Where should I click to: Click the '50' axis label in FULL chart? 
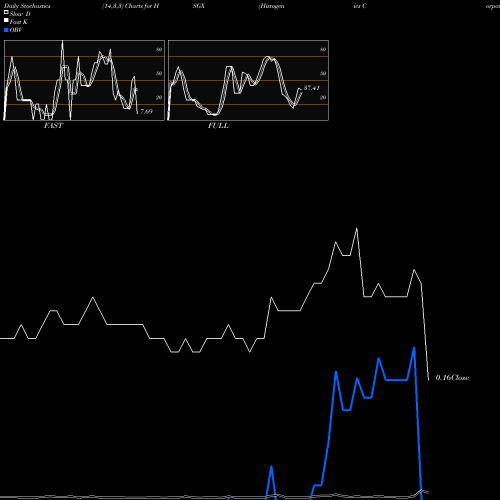(x=323, y=73)
